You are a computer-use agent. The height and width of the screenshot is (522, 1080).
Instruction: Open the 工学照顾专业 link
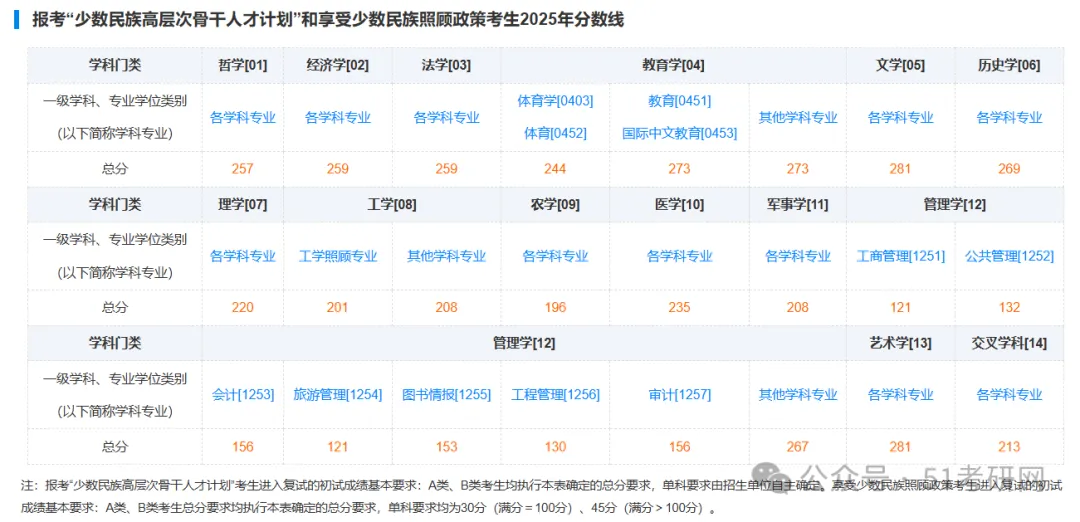coord(338,257)
